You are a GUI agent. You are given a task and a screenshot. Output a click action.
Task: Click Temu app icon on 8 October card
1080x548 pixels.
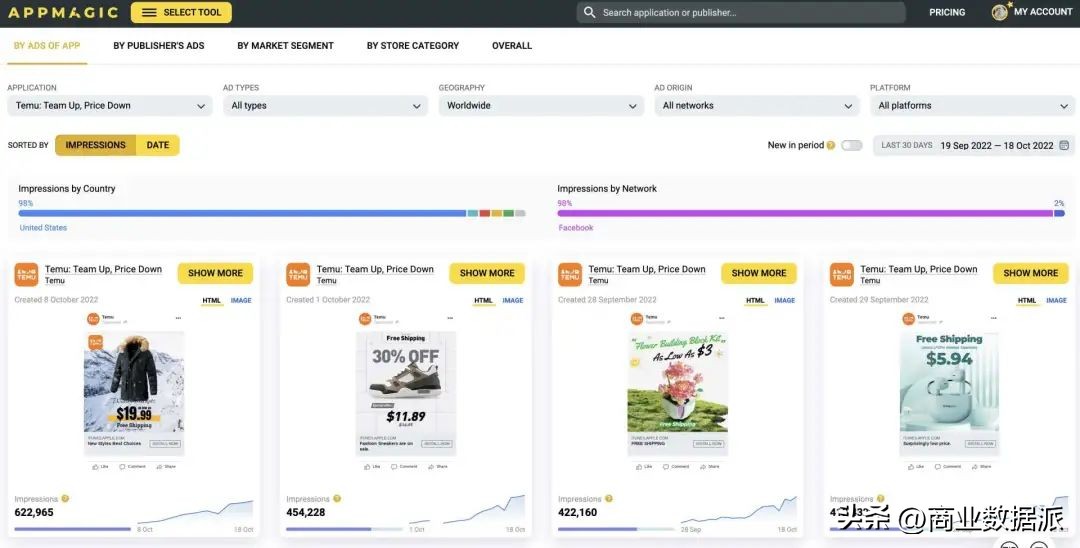tap(26, 275)
